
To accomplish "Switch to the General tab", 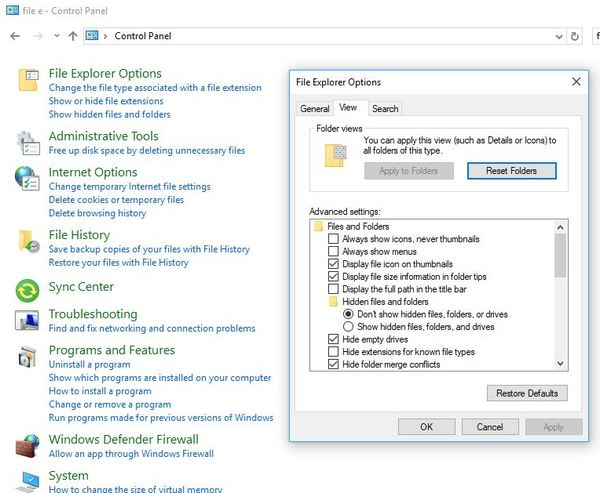I will click(x=315, y=109).
